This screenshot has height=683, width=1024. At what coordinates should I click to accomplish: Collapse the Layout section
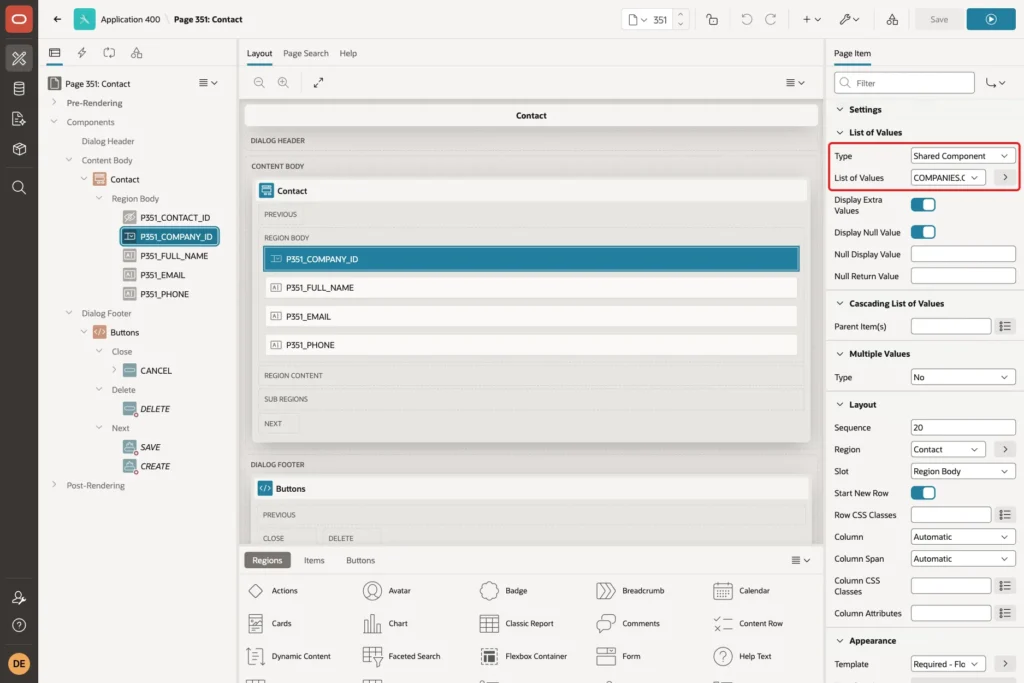[840, 405]
